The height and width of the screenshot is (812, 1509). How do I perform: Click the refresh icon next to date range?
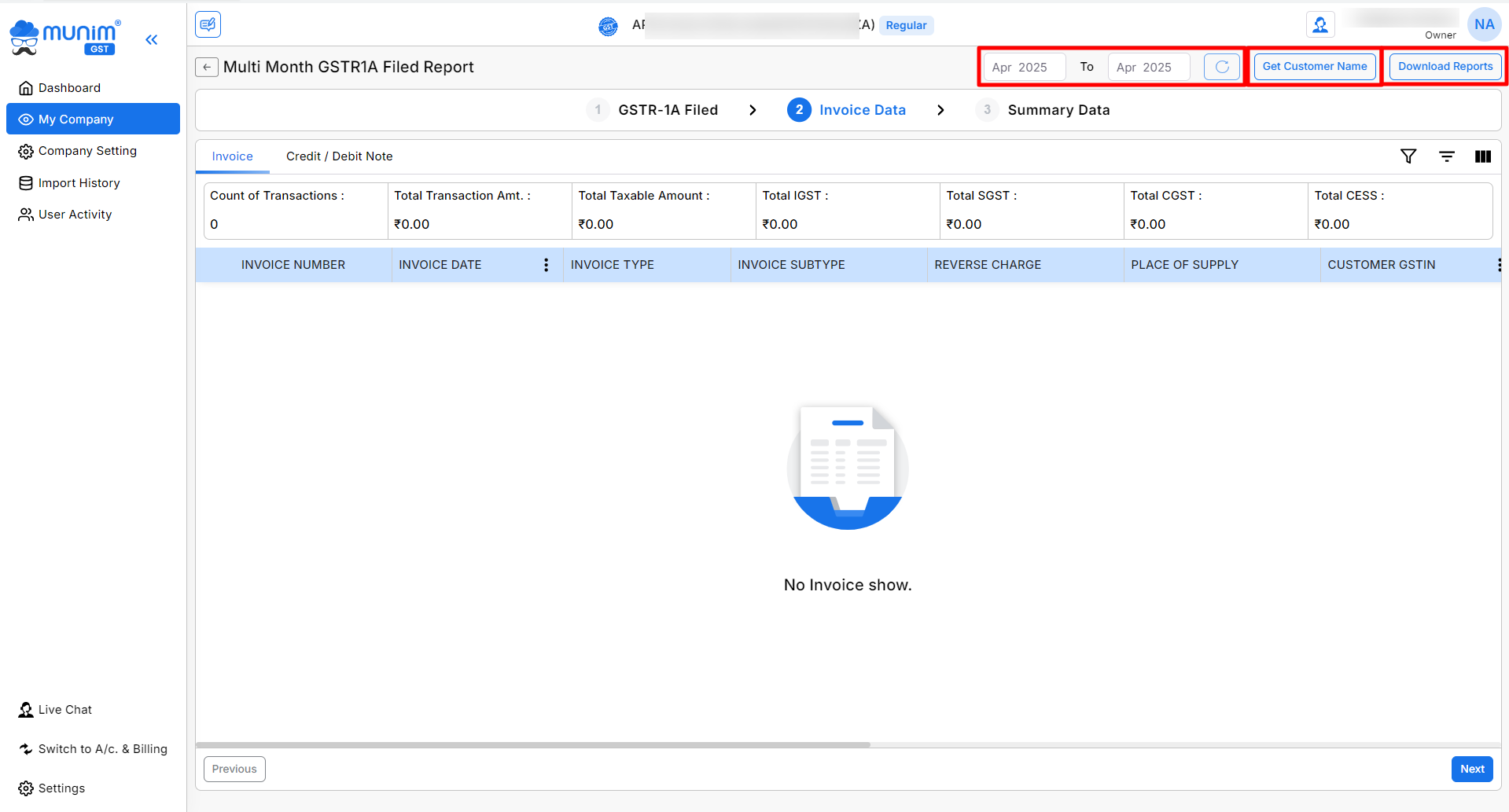click(1221, 67)
